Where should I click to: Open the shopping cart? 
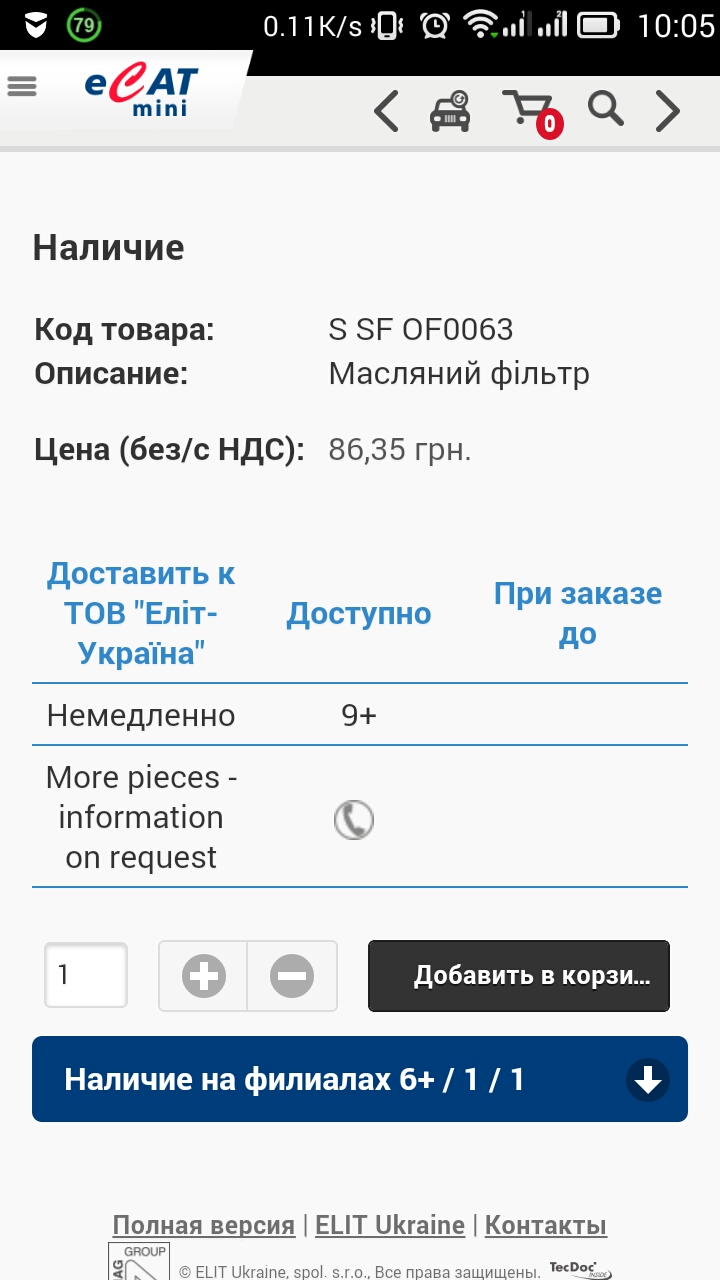pyautogui.click(x=530, y=111)
